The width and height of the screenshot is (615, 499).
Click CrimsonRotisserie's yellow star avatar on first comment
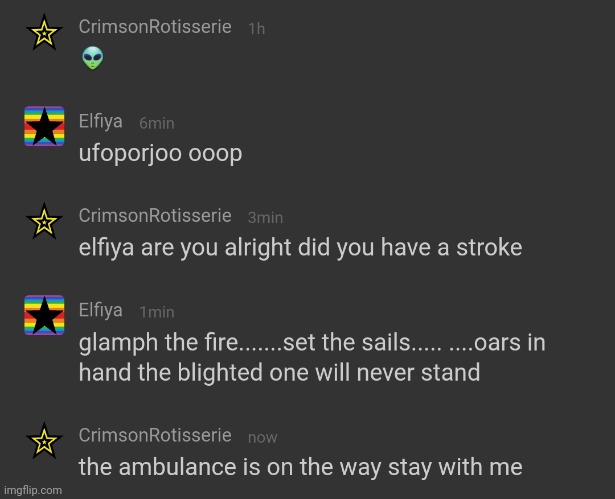point(44,32)
